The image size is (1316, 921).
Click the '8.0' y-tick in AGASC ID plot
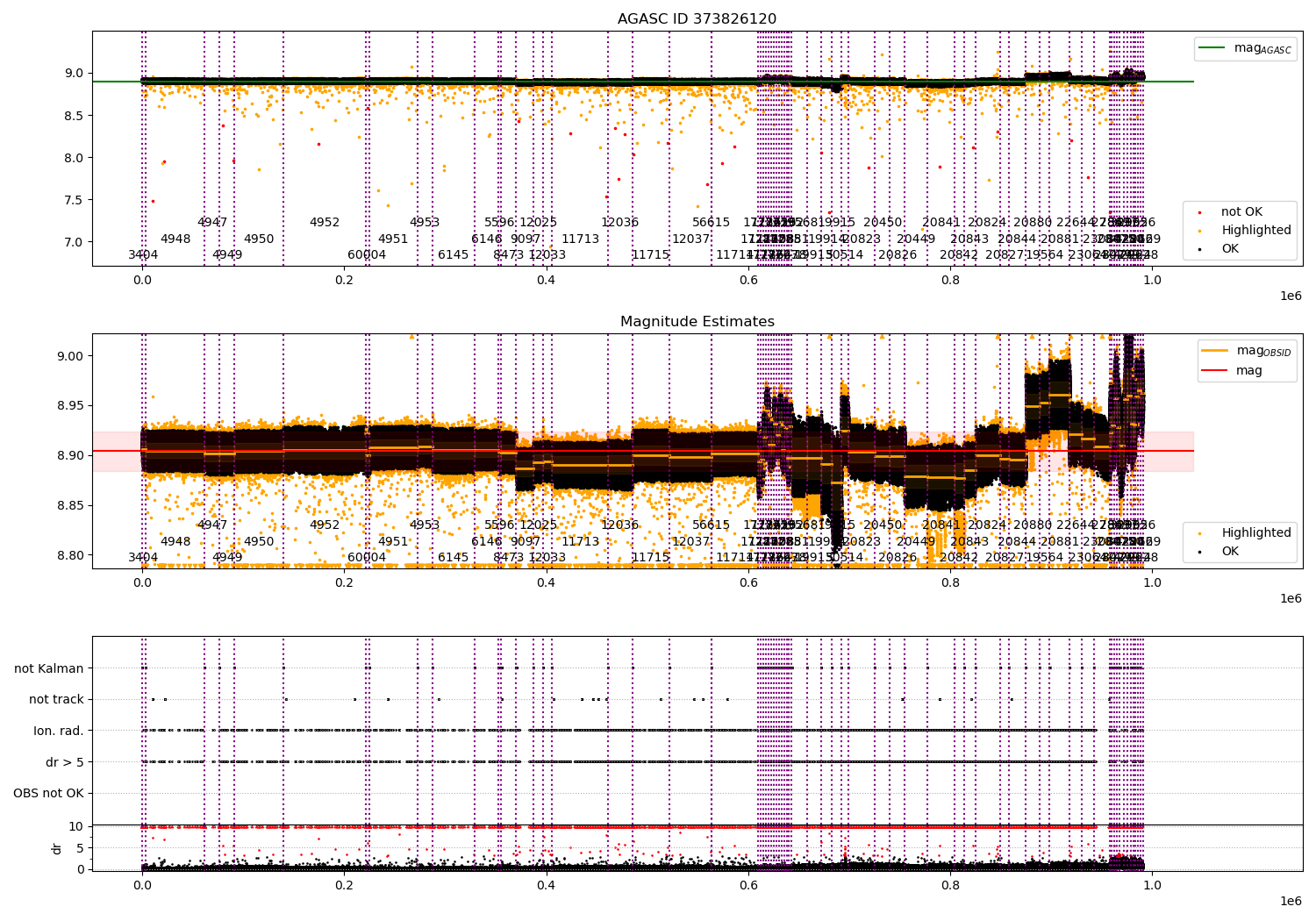(74, 158)
